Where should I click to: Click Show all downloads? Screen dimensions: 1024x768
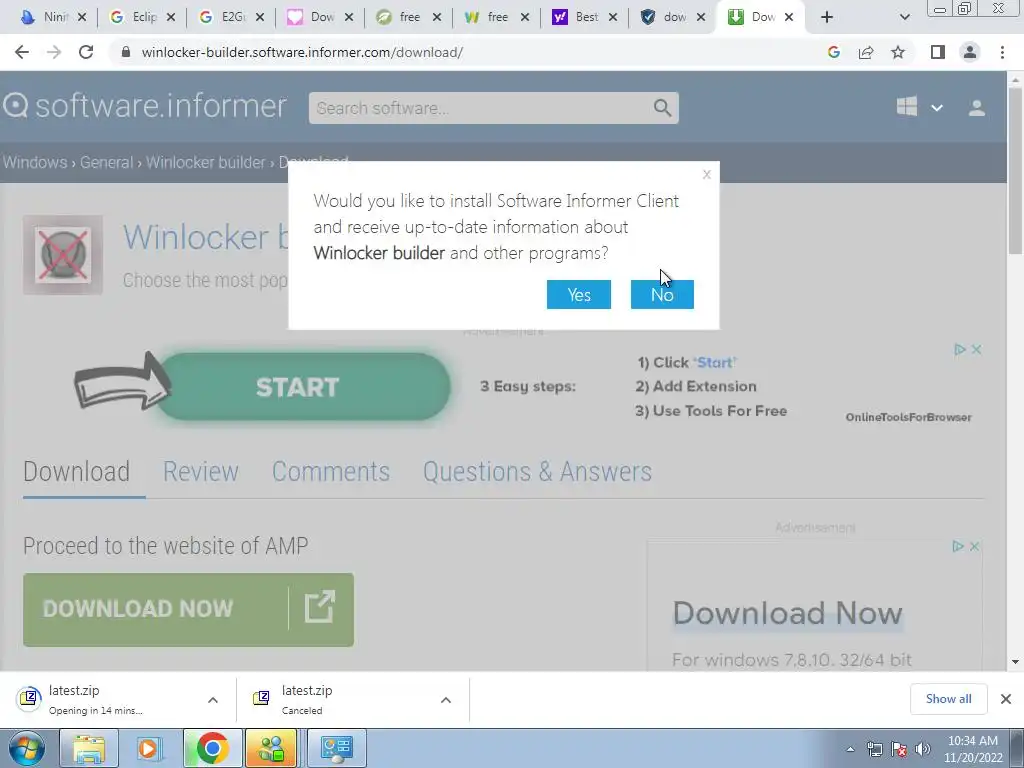pos(948,699)
